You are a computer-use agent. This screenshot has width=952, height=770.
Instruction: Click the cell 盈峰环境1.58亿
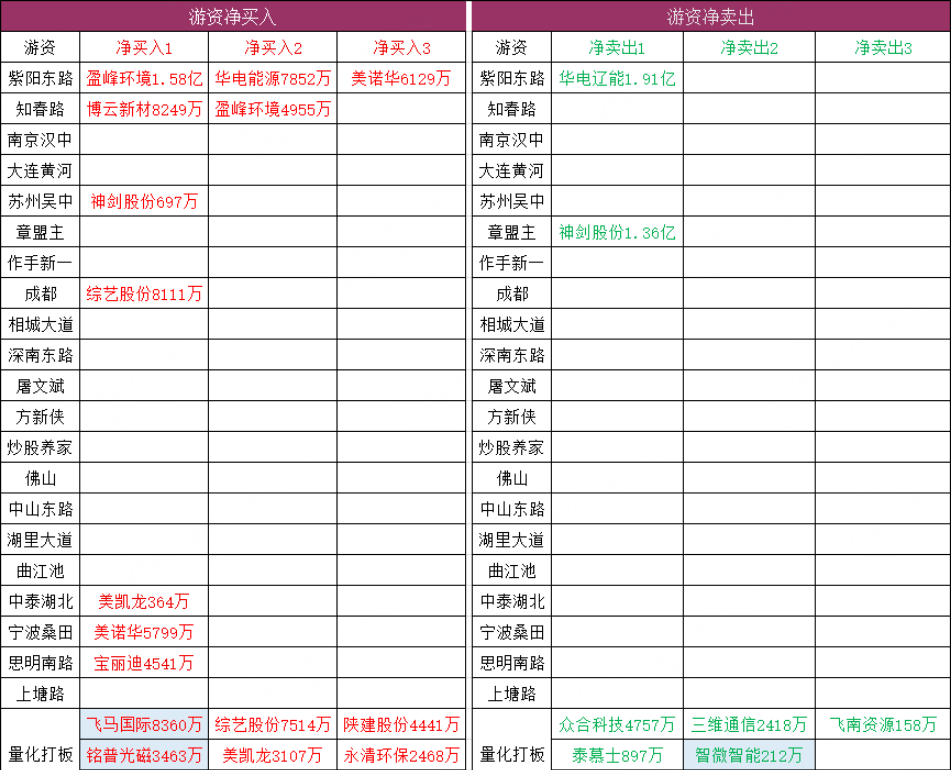click(144, 78)
